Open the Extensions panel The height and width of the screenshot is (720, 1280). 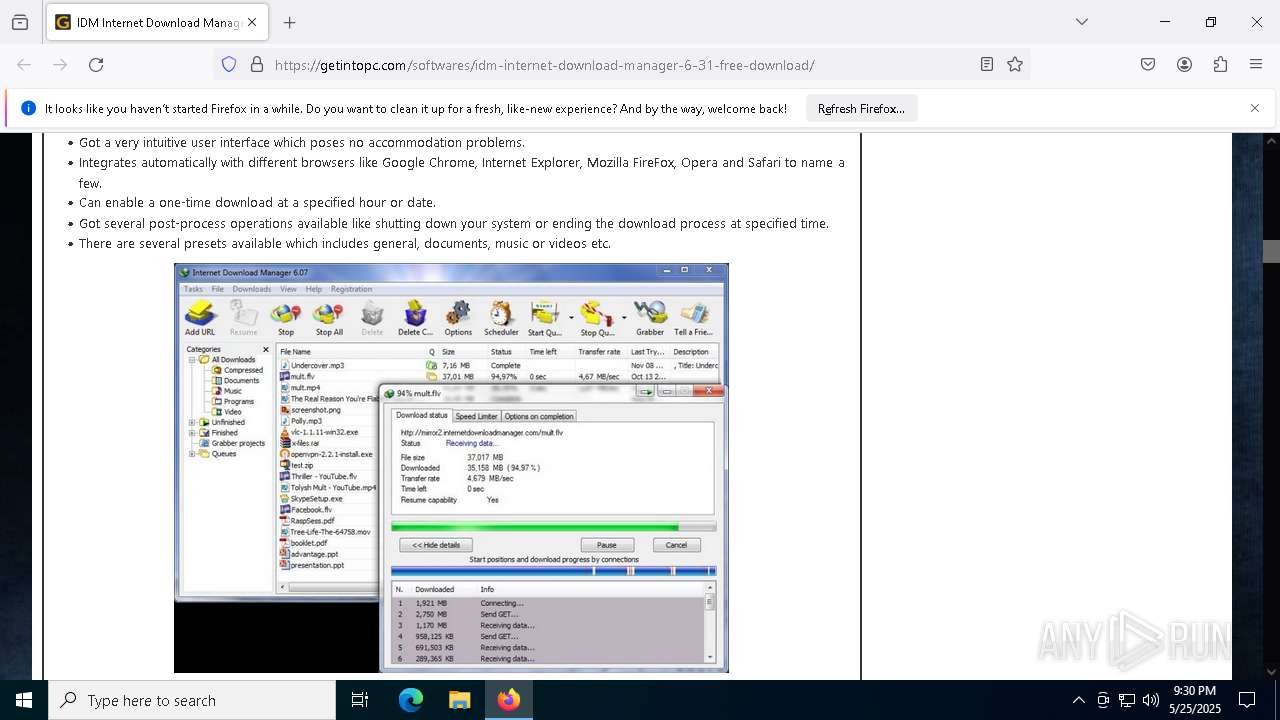point(1220,64)
